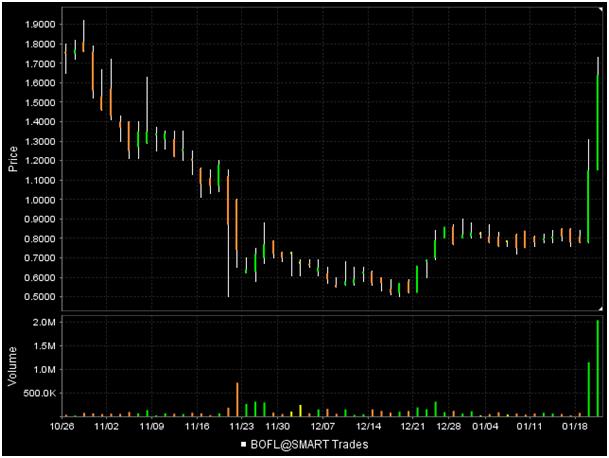Click the 1.0M volume axis label
609x458 pixels.
tap(44, 370)
